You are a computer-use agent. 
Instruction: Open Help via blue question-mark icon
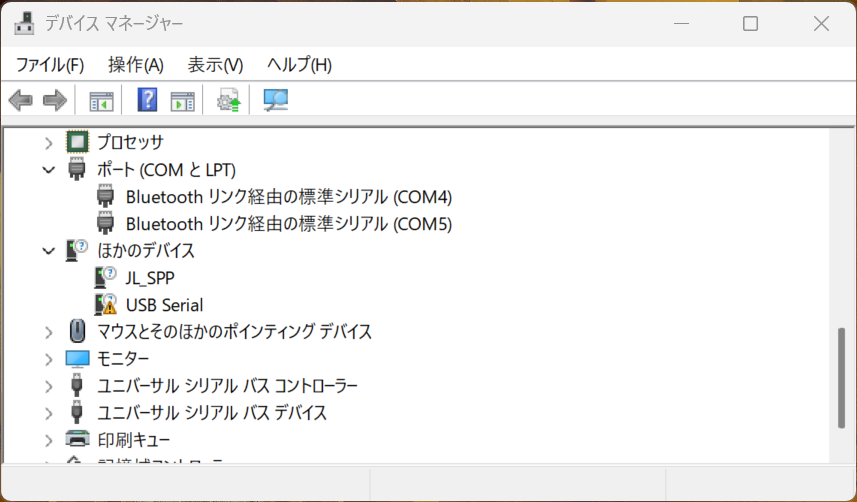click(x=148, y=100)
